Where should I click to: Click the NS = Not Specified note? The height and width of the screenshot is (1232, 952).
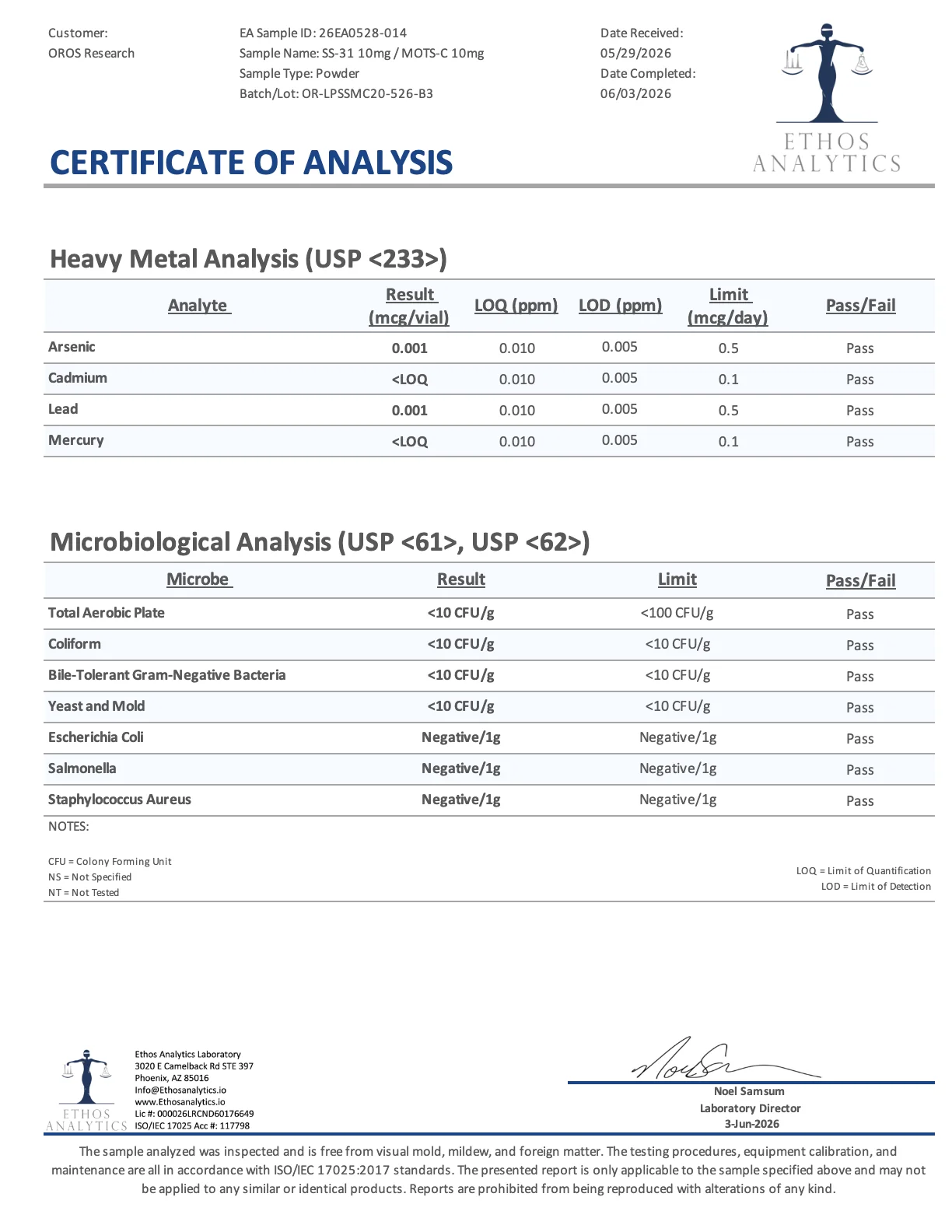point(89,877)
